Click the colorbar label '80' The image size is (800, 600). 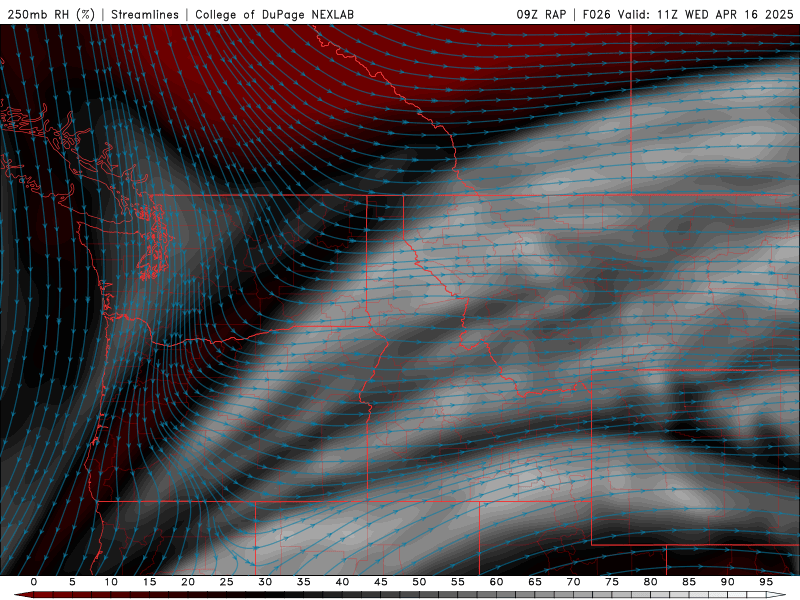(650, 582)
